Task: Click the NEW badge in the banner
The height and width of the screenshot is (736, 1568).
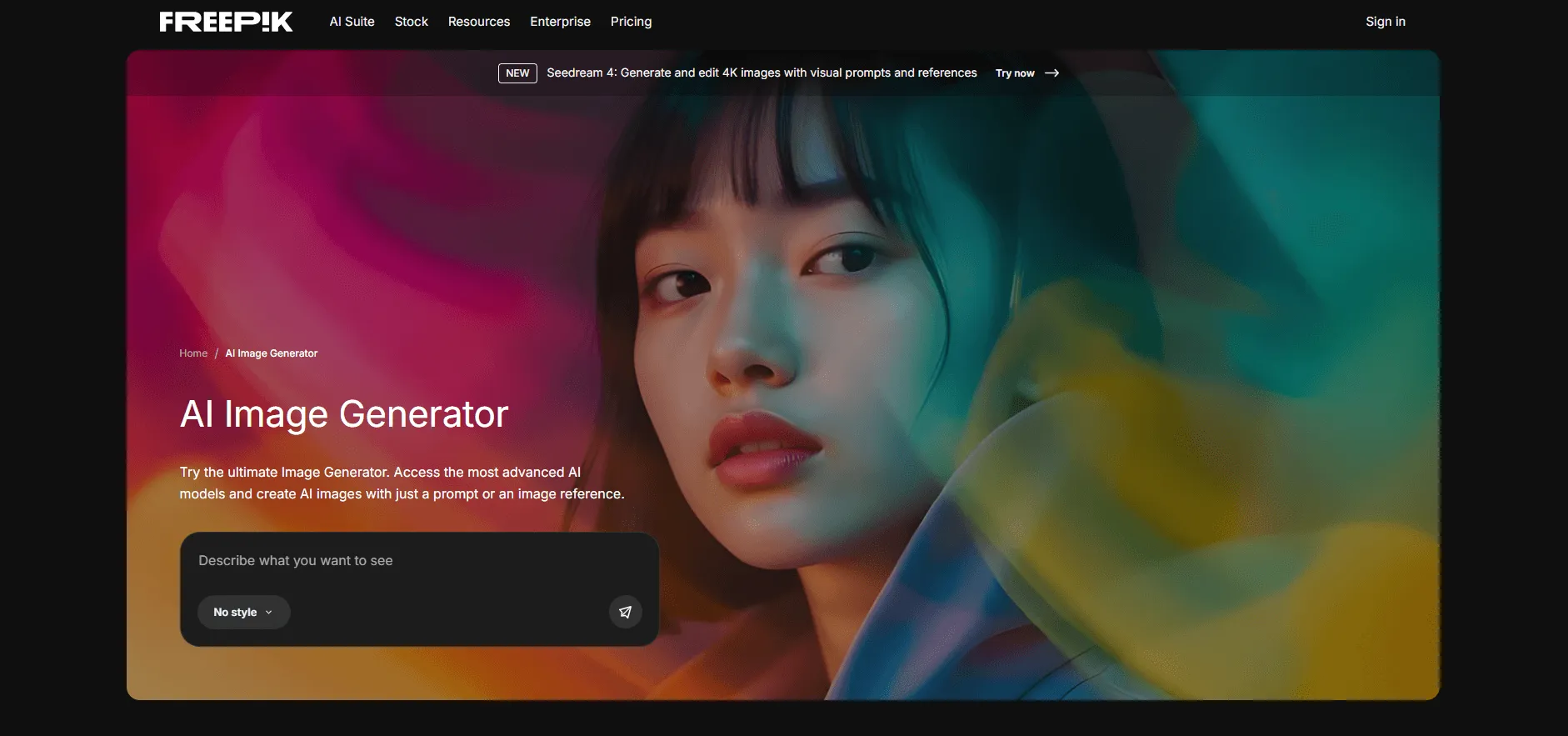Action: 517,73
